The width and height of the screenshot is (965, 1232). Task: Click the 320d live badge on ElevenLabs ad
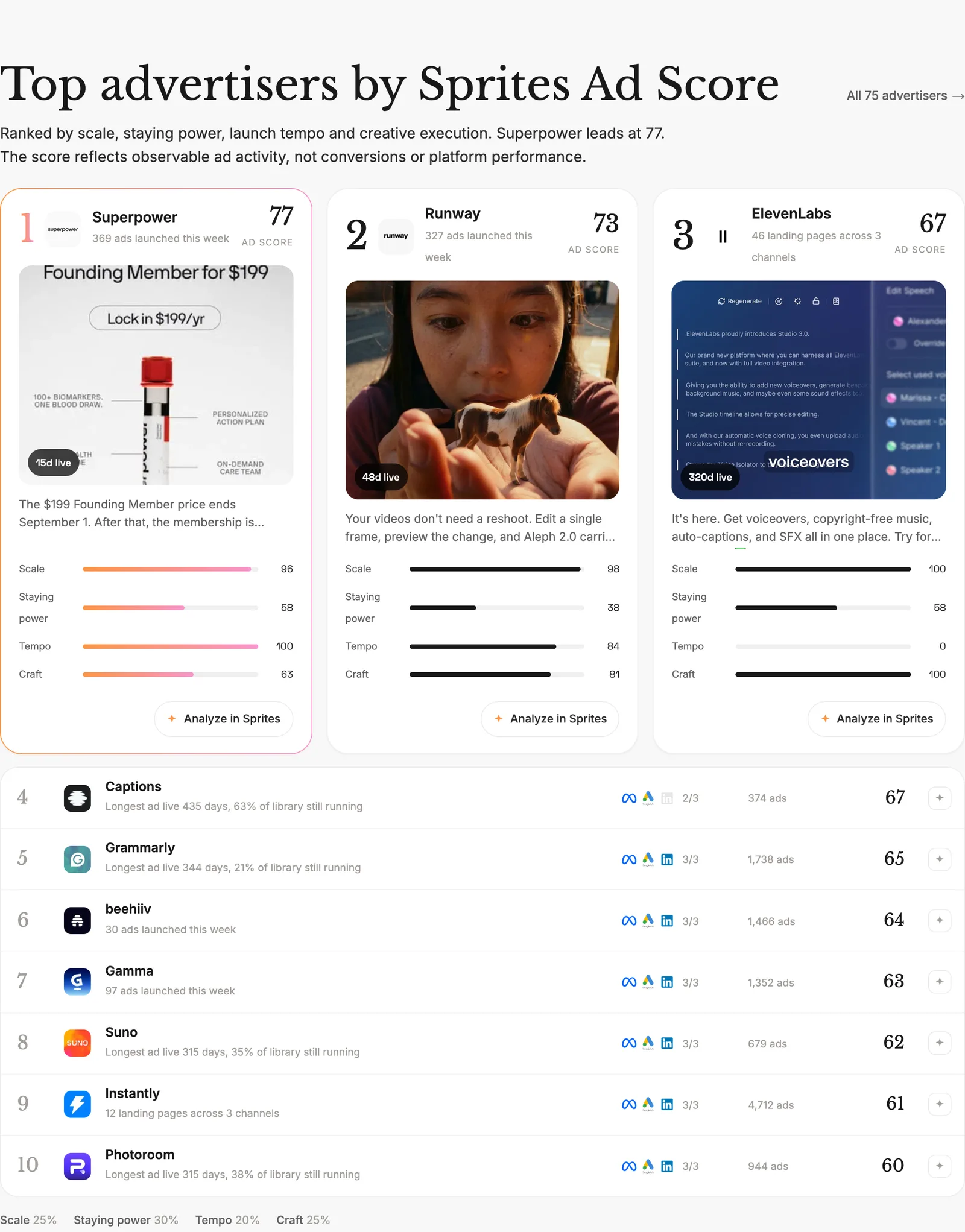click(710, 477)
